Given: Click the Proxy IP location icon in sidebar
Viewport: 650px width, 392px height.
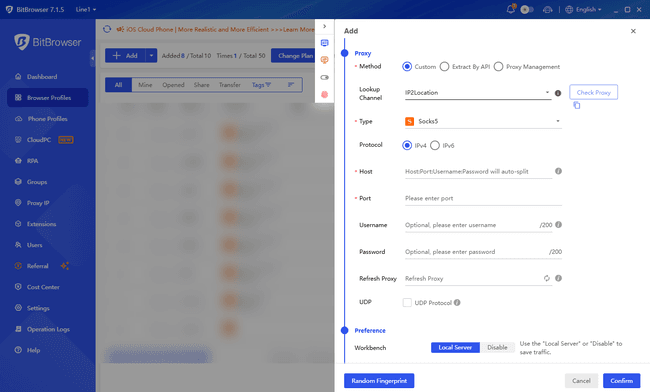Looking at the screenshot, I should tap(18, 203).
